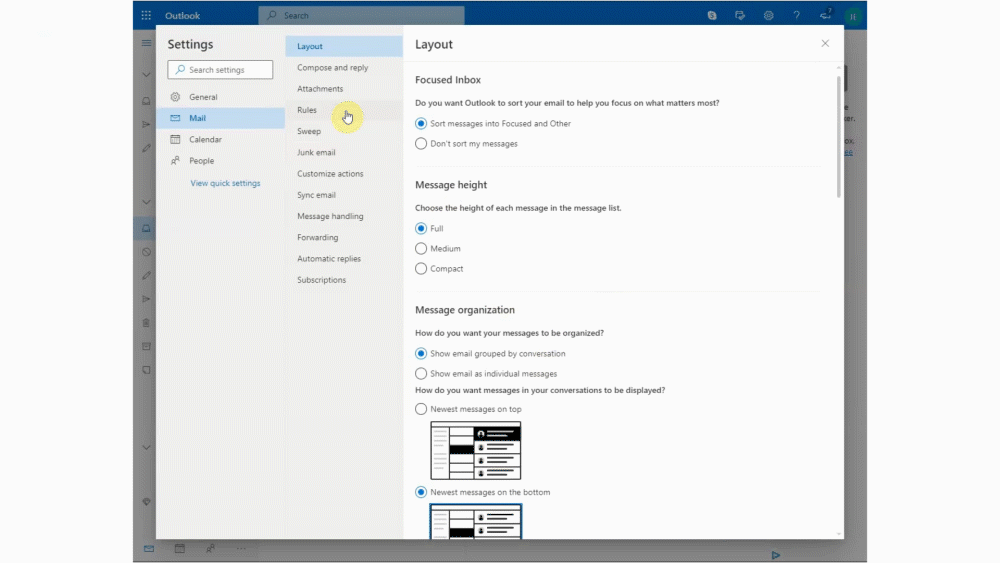Select the Mail settings category

pyautogui.click(x=221, y=118)
